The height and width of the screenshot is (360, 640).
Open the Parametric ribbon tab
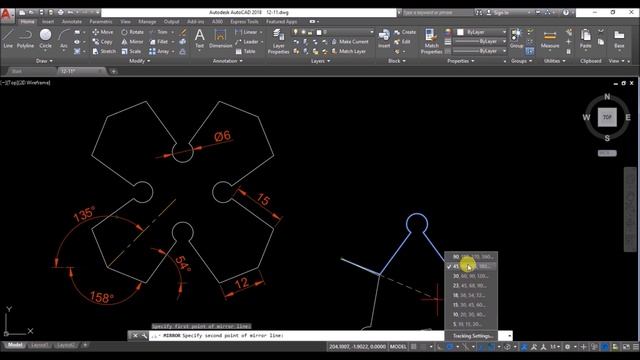pyautogui.click(x=101, y=22)
